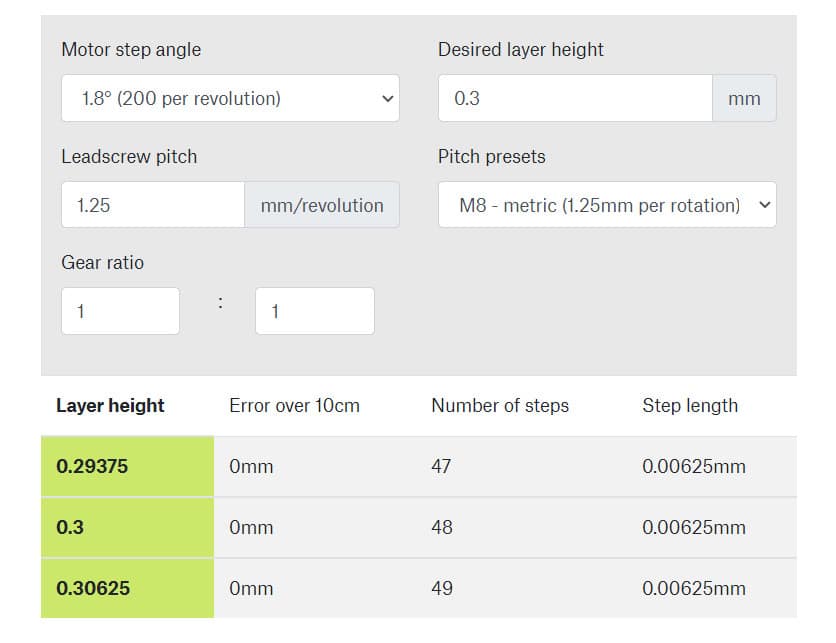
Task: Select the 0.3 layer height green cell
Action: tap(127, 527)
